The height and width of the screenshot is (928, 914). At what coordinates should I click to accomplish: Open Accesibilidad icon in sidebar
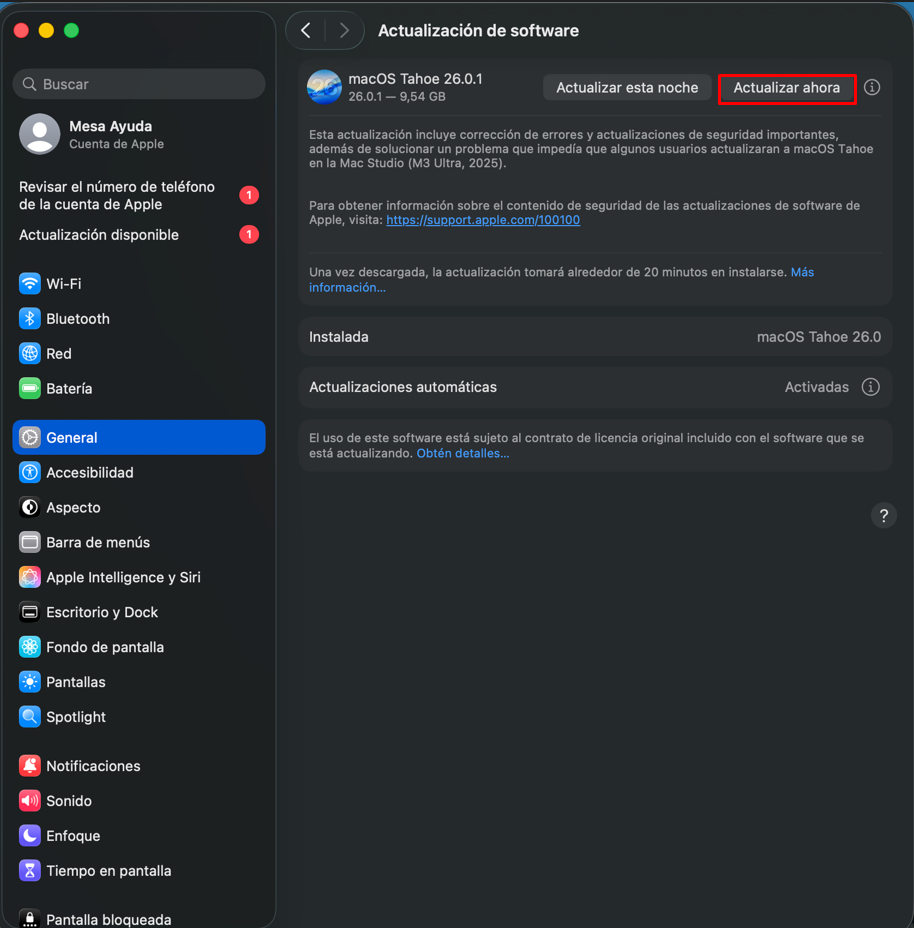[x=30, y=473]
